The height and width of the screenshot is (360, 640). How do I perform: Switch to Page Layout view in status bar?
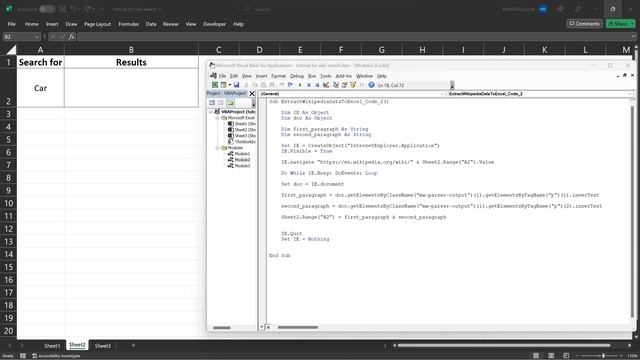point(551,356)
